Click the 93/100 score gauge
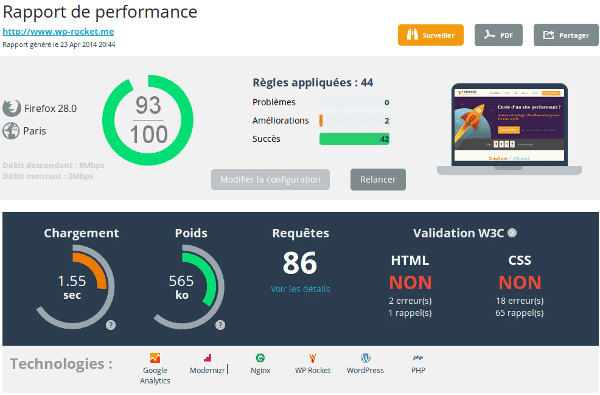Screen dimensions: 600x395 [x=148, y=120]
